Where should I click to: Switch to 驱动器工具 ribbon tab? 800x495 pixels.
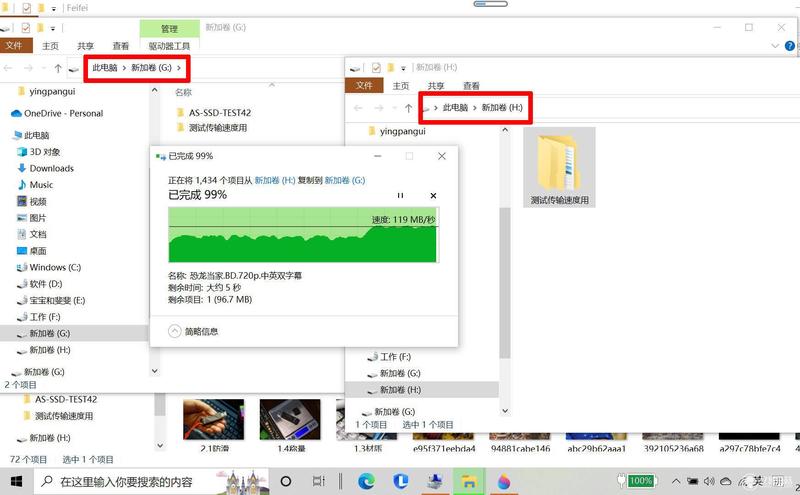pyautogui.click(x=169, y=46)
